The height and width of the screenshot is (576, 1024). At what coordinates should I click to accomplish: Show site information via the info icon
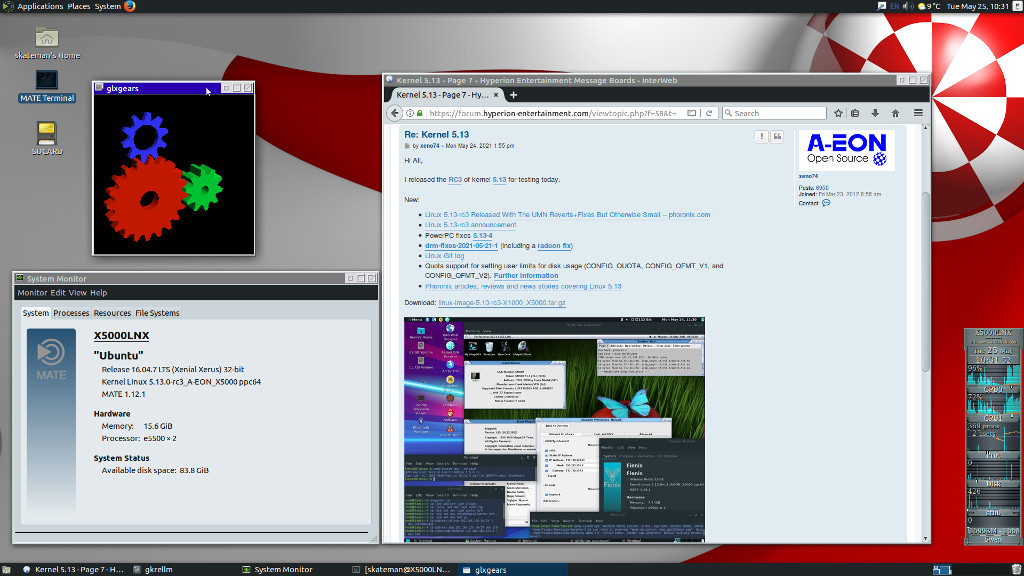[x=410, y=113]
